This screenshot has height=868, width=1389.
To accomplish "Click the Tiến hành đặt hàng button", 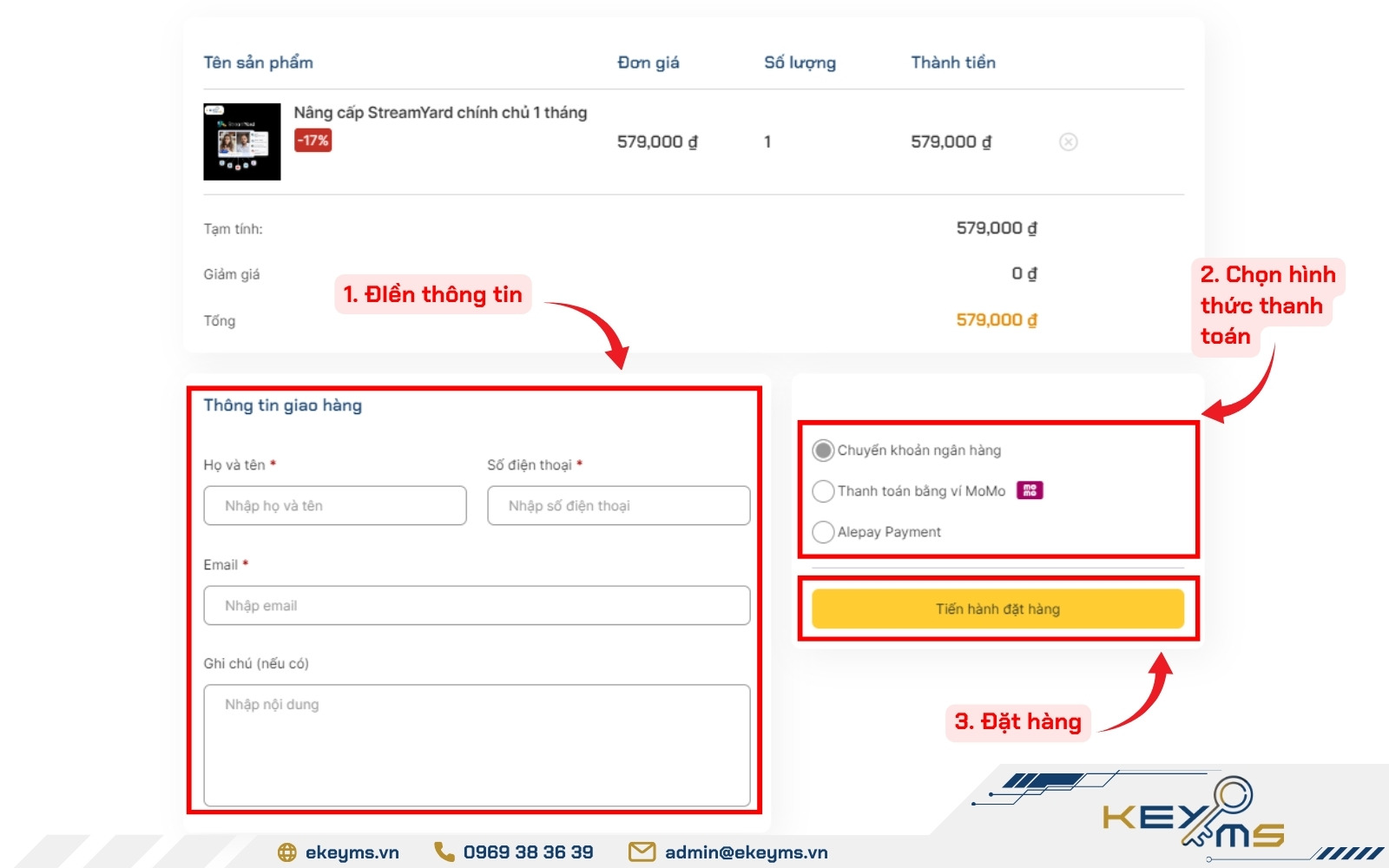I will point(997,609).
